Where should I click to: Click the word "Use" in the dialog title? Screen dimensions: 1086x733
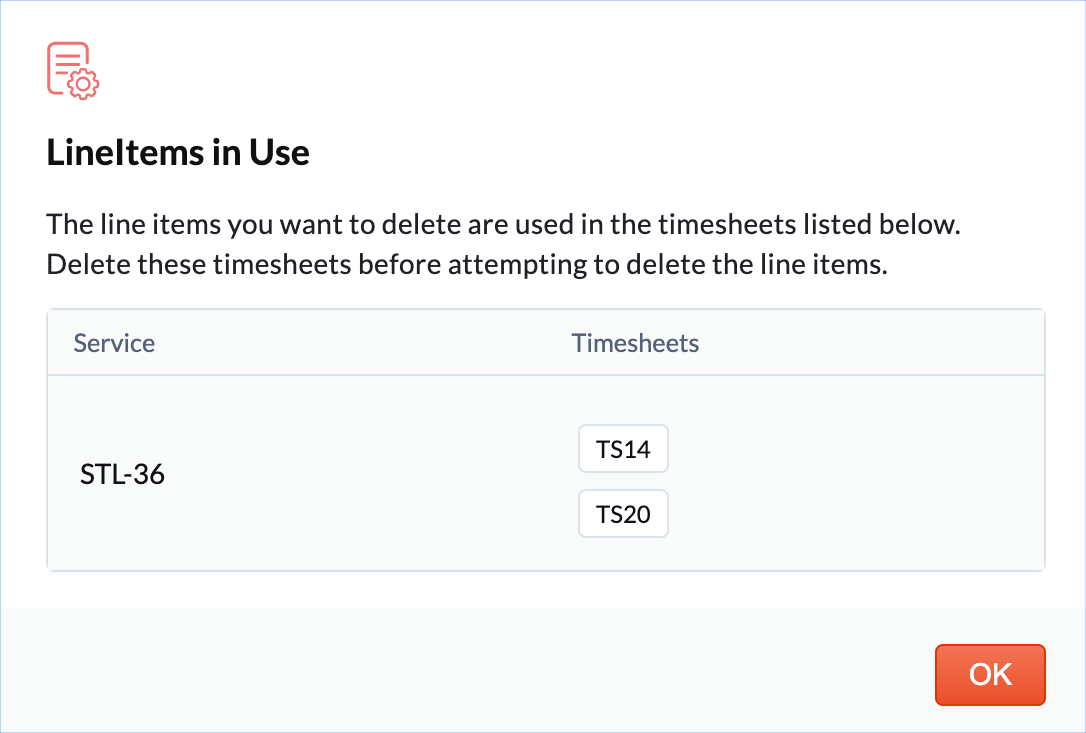(281, 153)
